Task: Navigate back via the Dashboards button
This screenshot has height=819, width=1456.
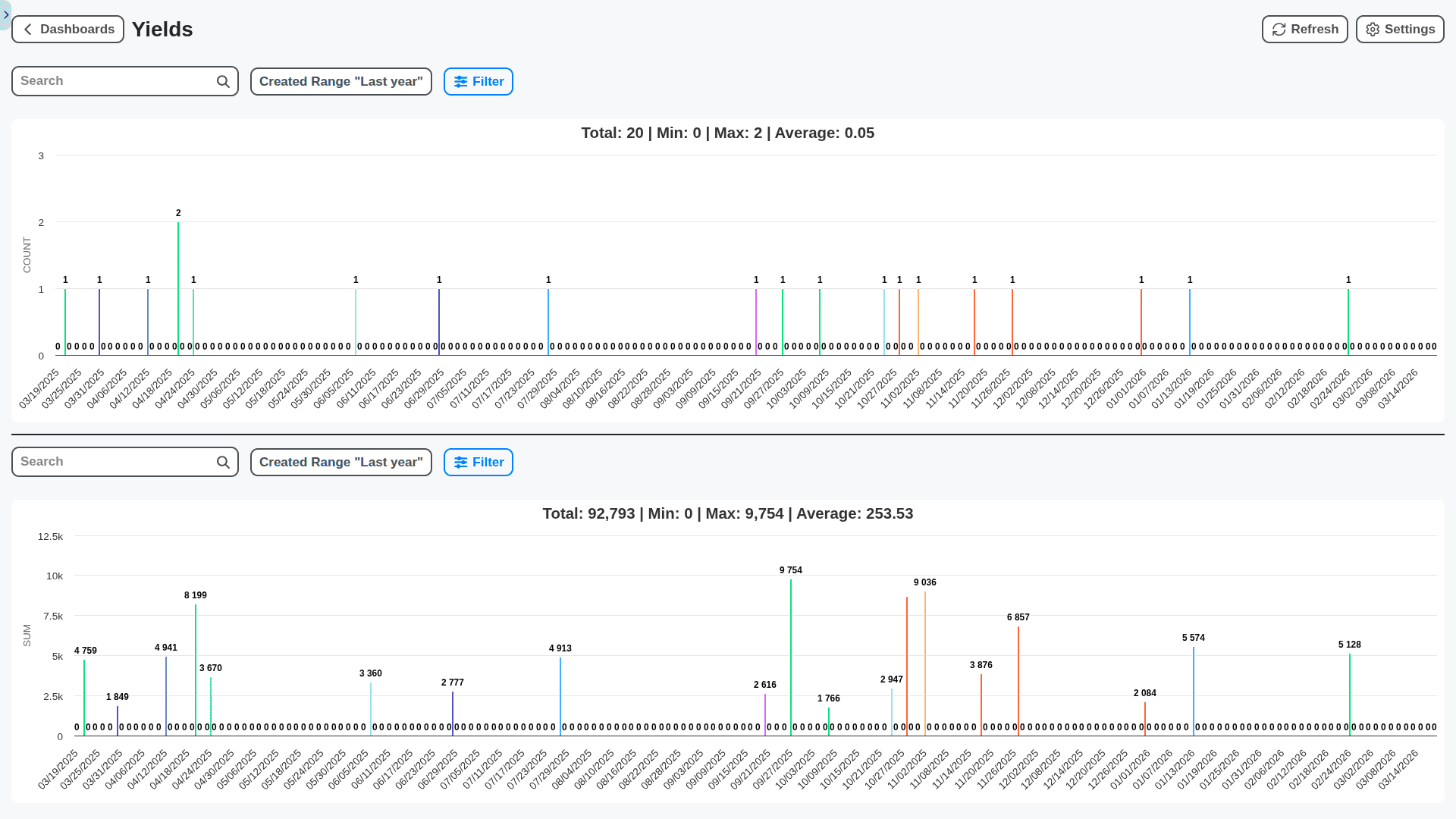Action: [x=67, y=29]
